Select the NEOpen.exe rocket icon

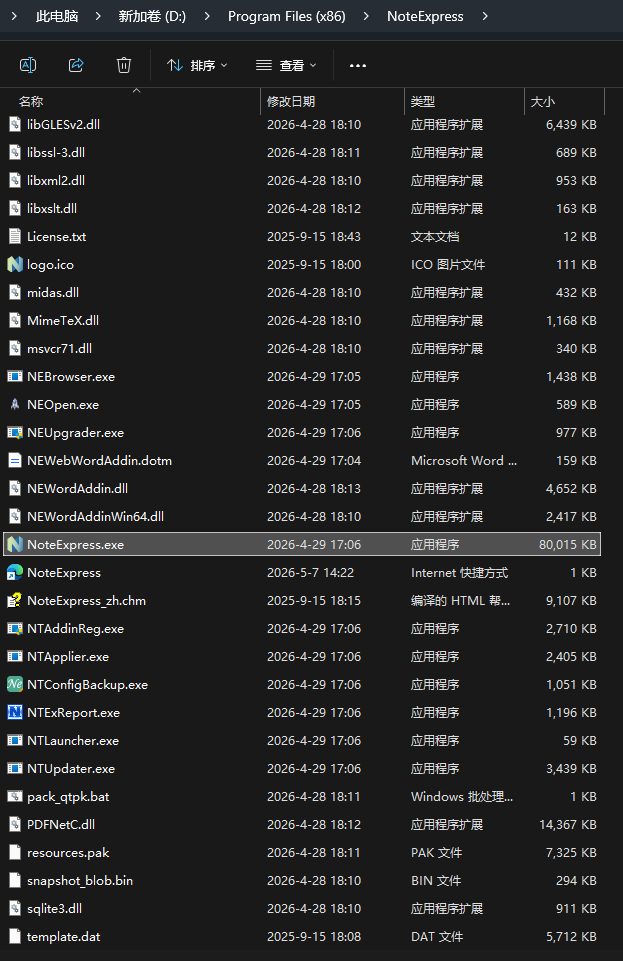point(15,405)
